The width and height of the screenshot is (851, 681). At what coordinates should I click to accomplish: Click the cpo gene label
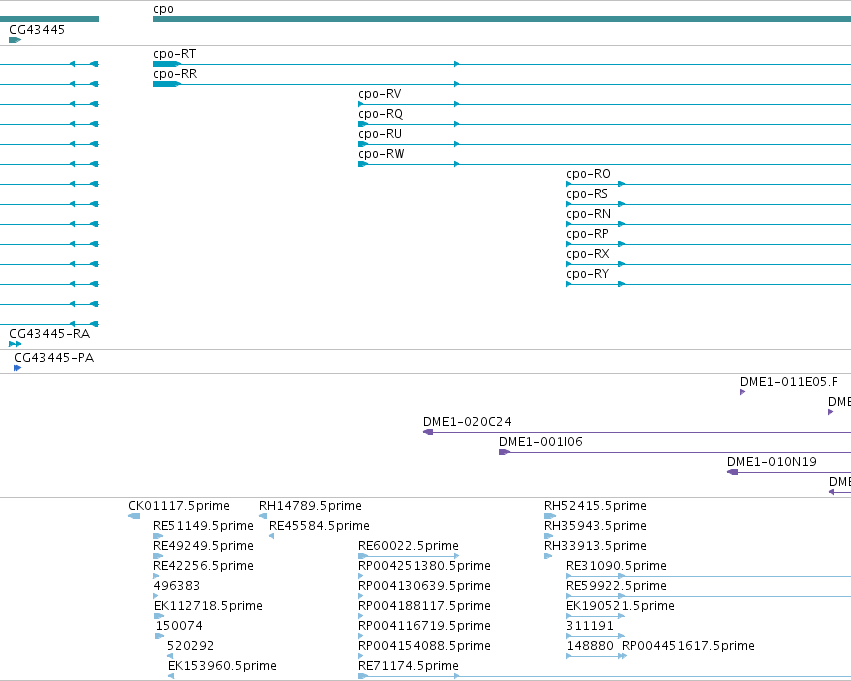click(x=163, y=9)
